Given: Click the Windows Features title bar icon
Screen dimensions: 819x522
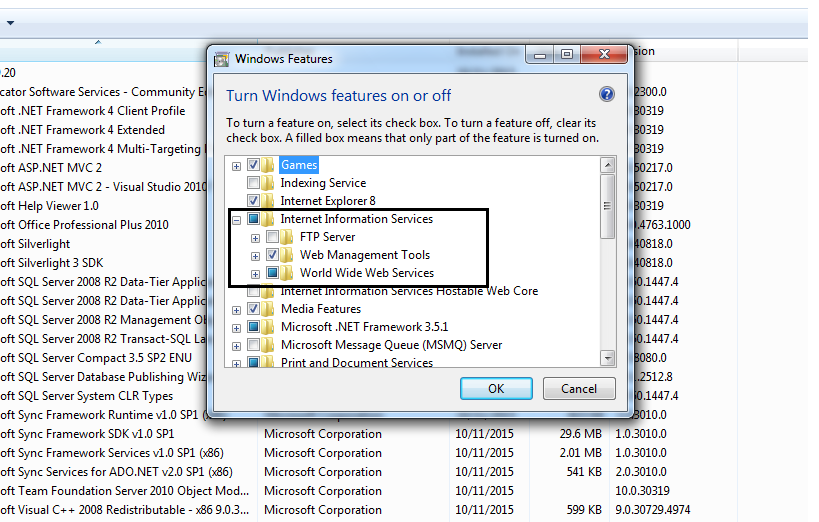Looking at the screenshot, I should (x=221, y=59).
